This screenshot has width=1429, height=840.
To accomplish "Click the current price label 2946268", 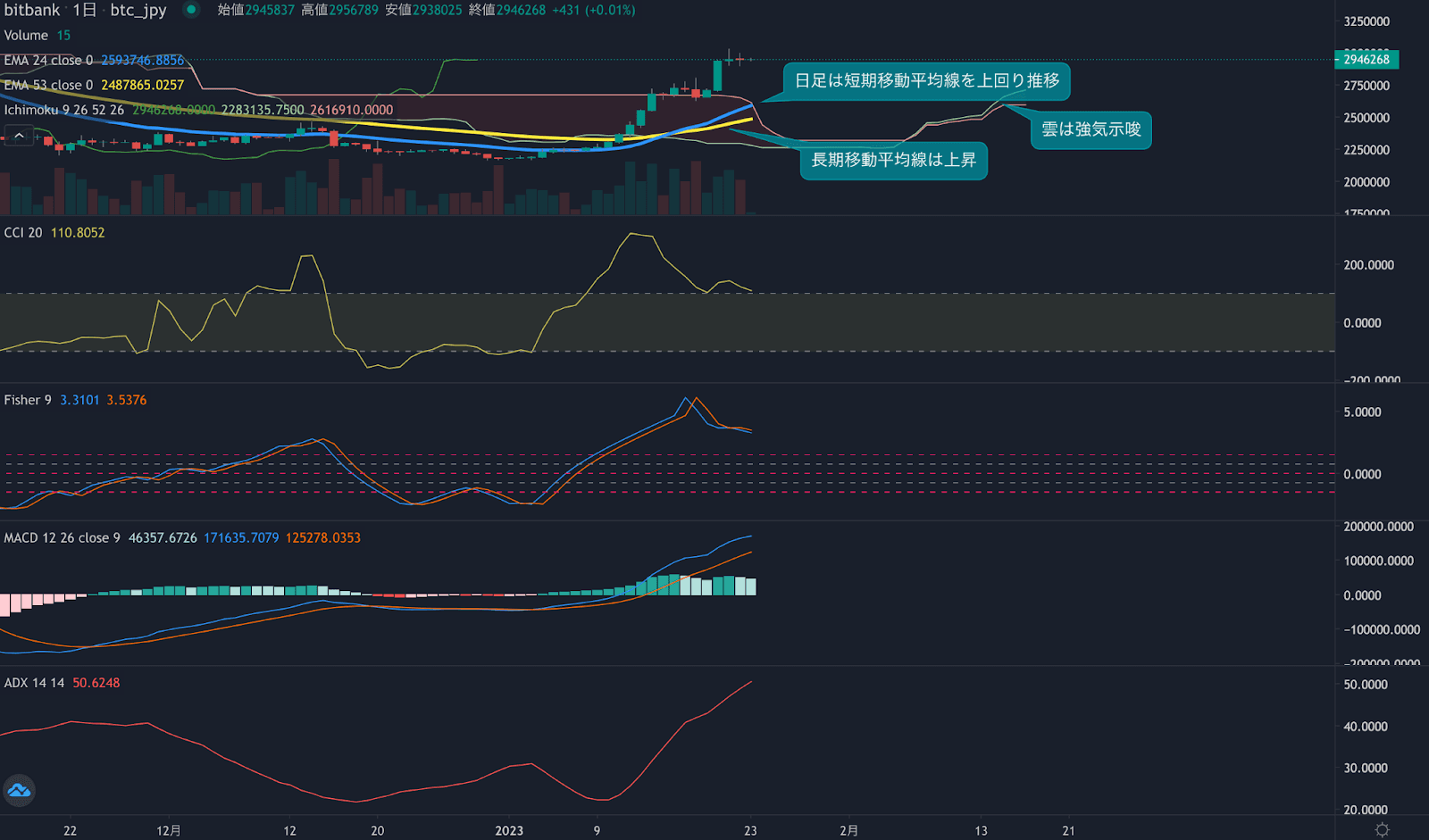I will click(1366, 60).
